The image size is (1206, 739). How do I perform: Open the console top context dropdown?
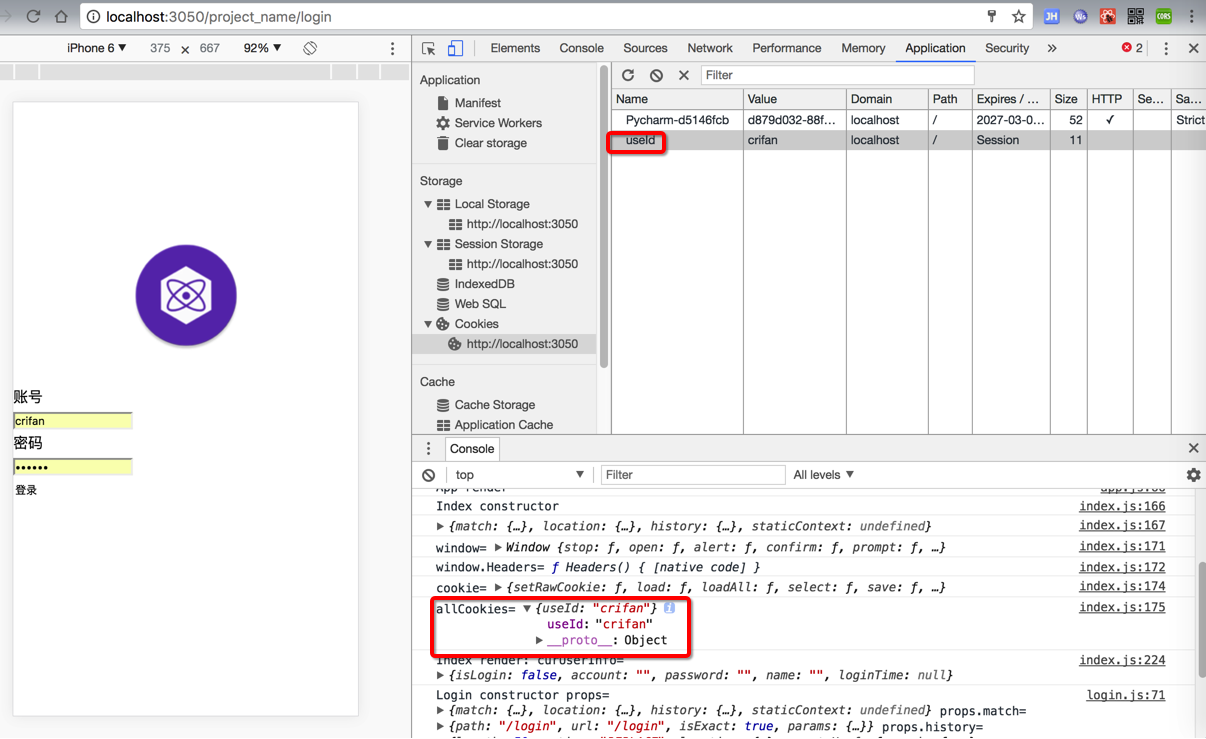pyautogui.click(x=520, y=475)
